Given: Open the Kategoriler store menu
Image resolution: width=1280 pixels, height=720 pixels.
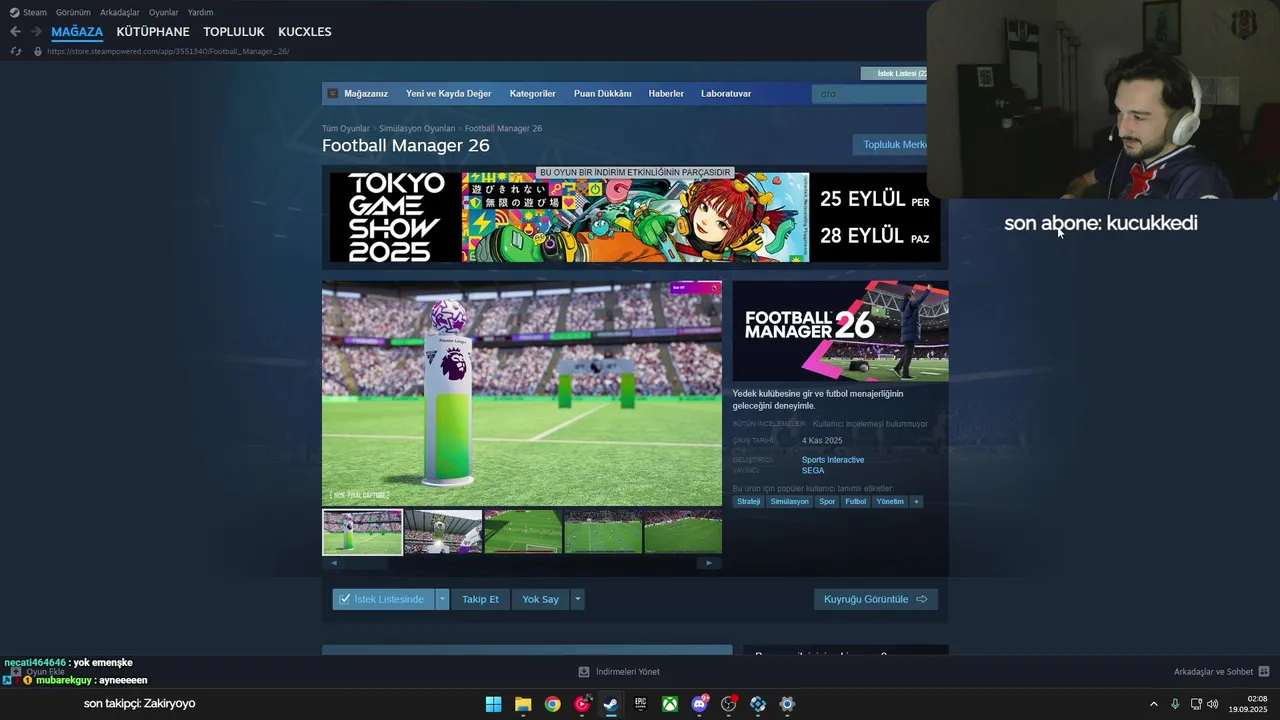Looking at the screenshot, I should [532, 94].
